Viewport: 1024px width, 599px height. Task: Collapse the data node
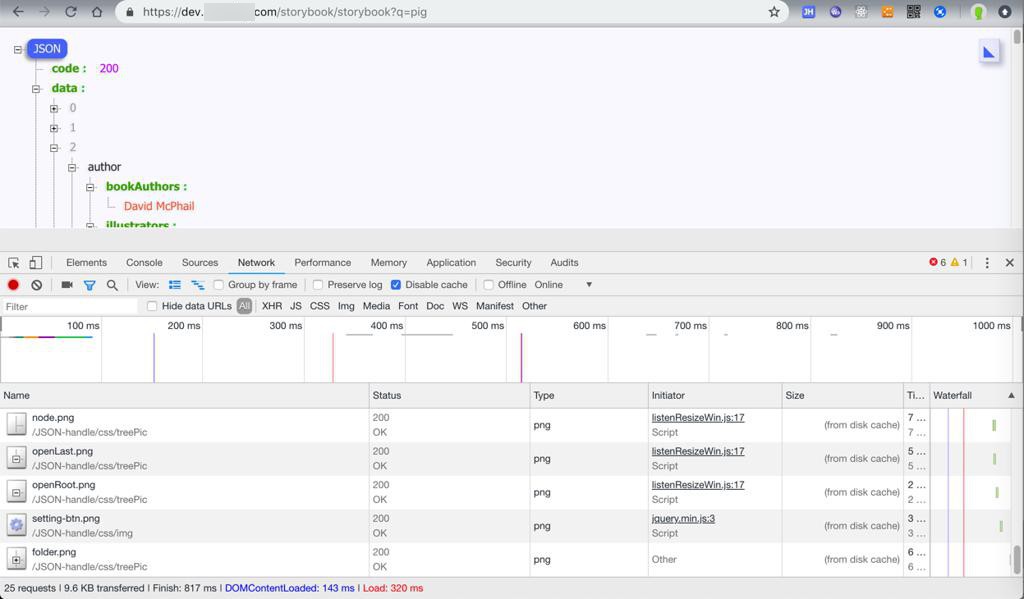click(37, 89)
